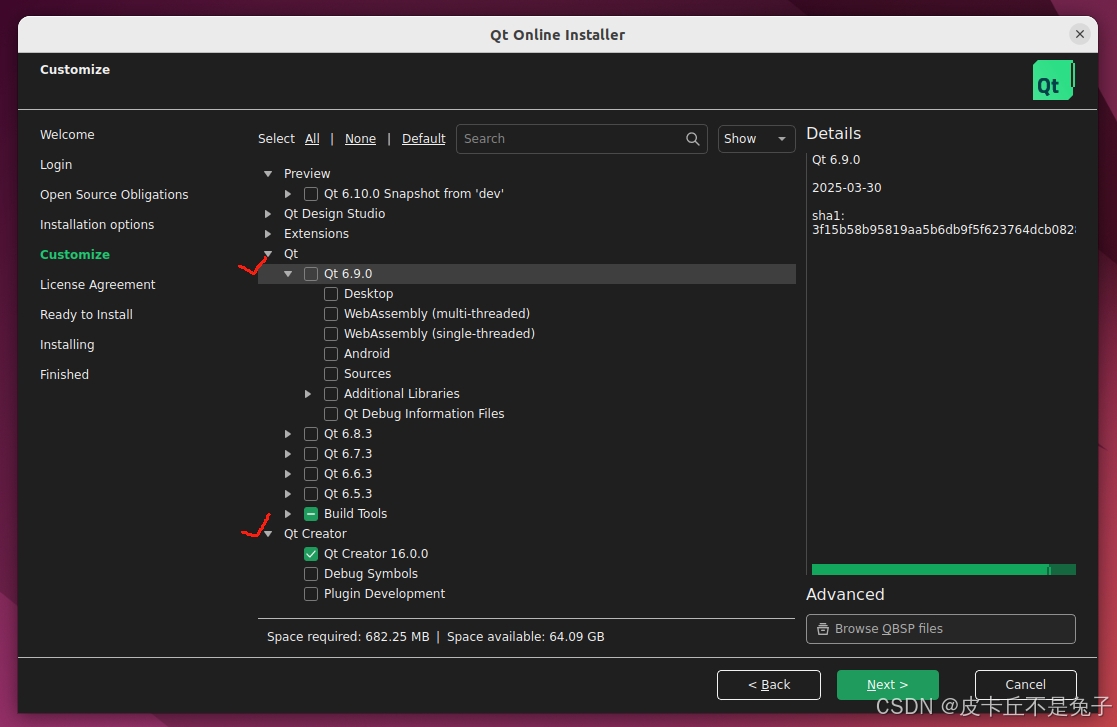
Task: Click the Qt logo icon
Action: 1053,80
